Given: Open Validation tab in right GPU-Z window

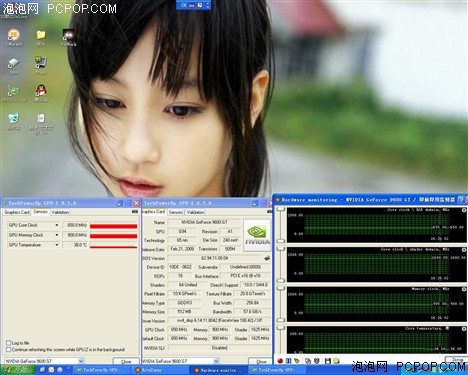Looking at the screenshot, I should (x=195, y=212).
